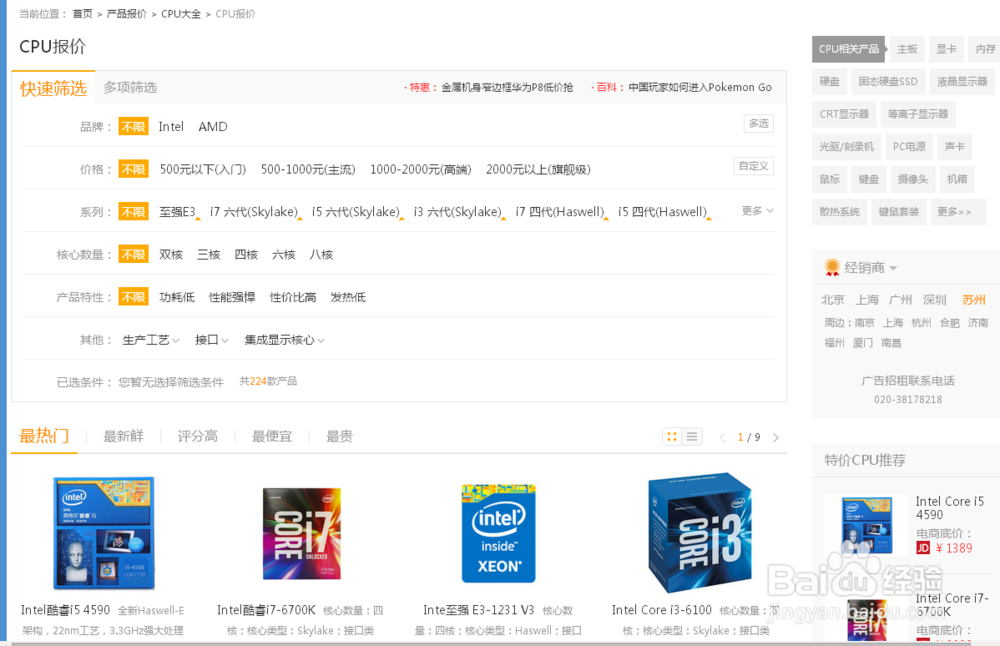Image resolution: width=1000 pixels, height=646 pixels.
Task: Open 固态硬盘SSD category
Action: tap(888, 82)
